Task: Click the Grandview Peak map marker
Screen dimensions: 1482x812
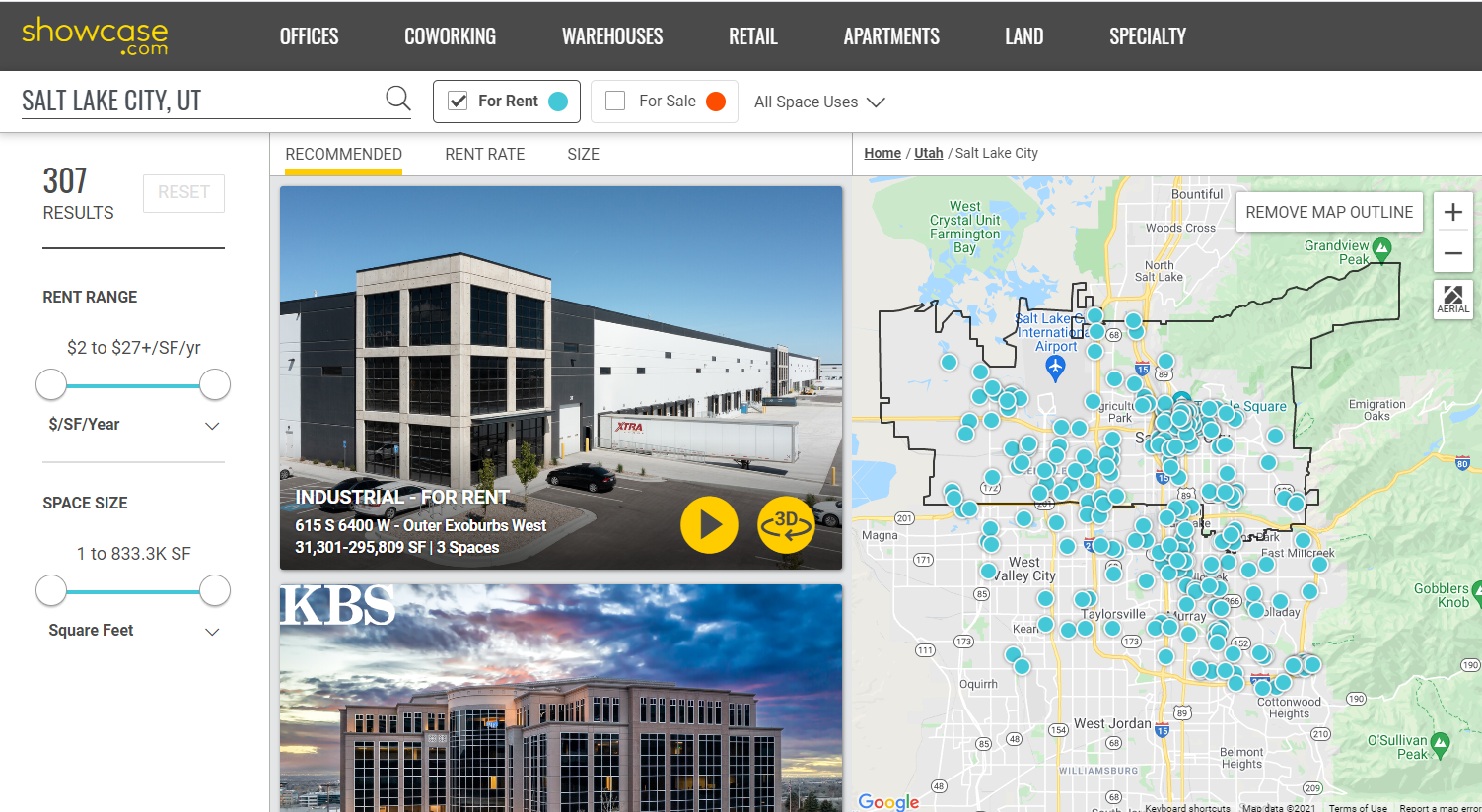Action: (x=1381, y=248)
